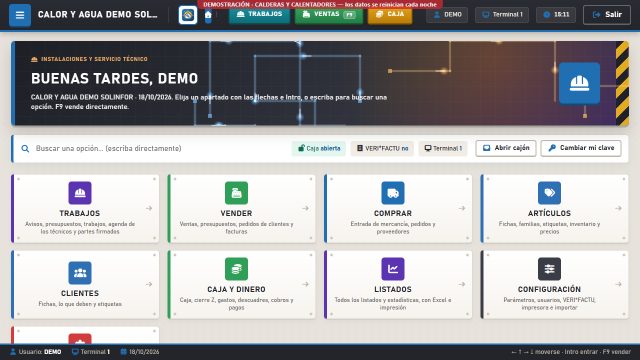
Task: Click the green VENDER register icon
Action: (x=236, y=193)
